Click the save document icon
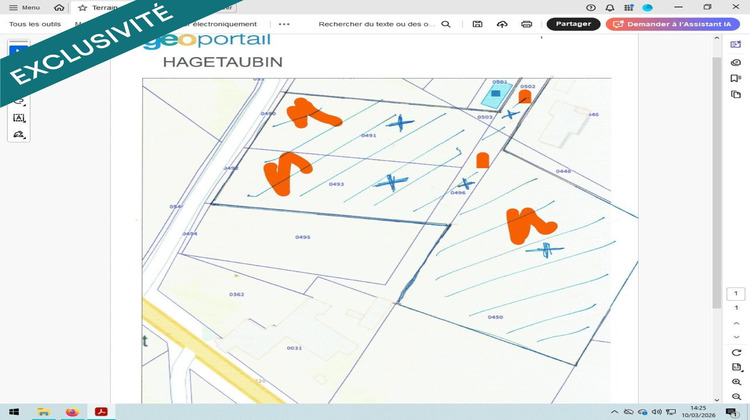The image size is (750, 420). coord(477,24)
